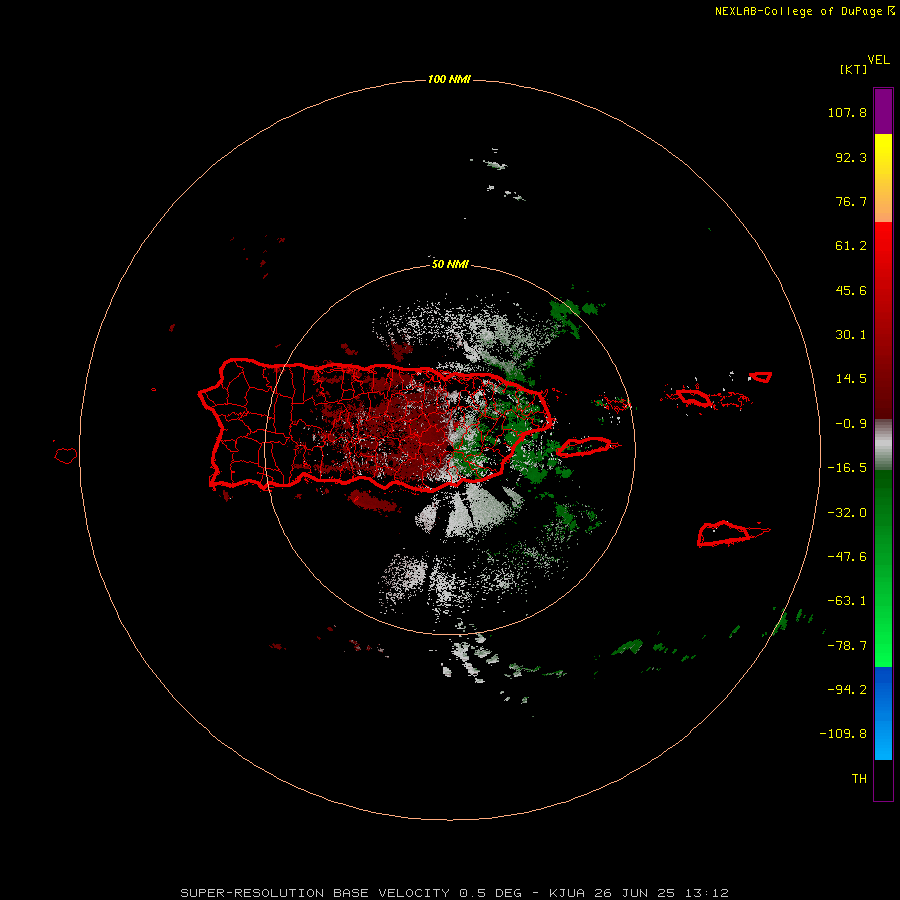Click the 50 NMI range ring label
This screenshot has width=900, height=900.
coord(449,264)
